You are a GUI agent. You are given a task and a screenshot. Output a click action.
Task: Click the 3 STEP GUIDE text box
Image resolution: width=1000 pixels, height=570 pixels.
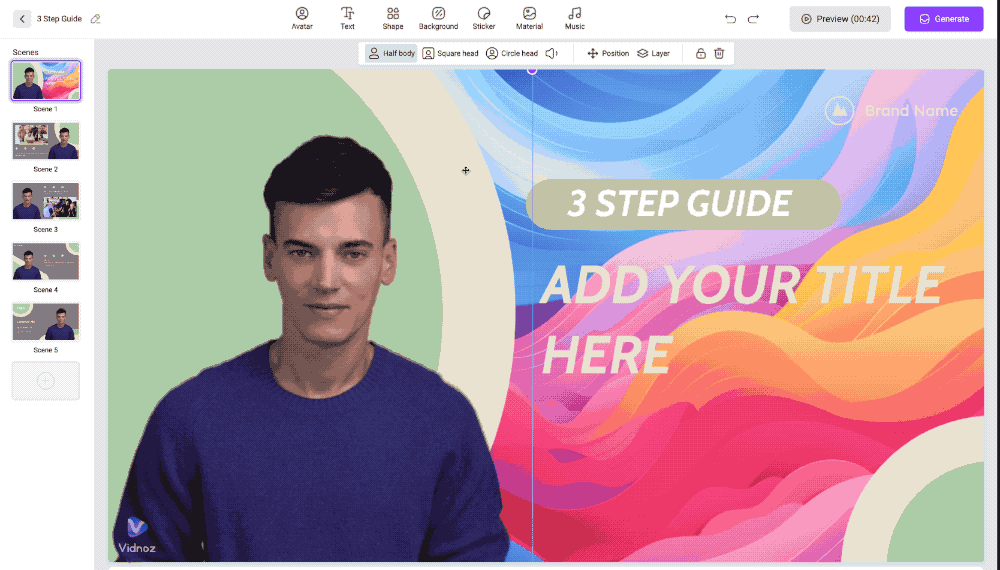click(683, 204)
